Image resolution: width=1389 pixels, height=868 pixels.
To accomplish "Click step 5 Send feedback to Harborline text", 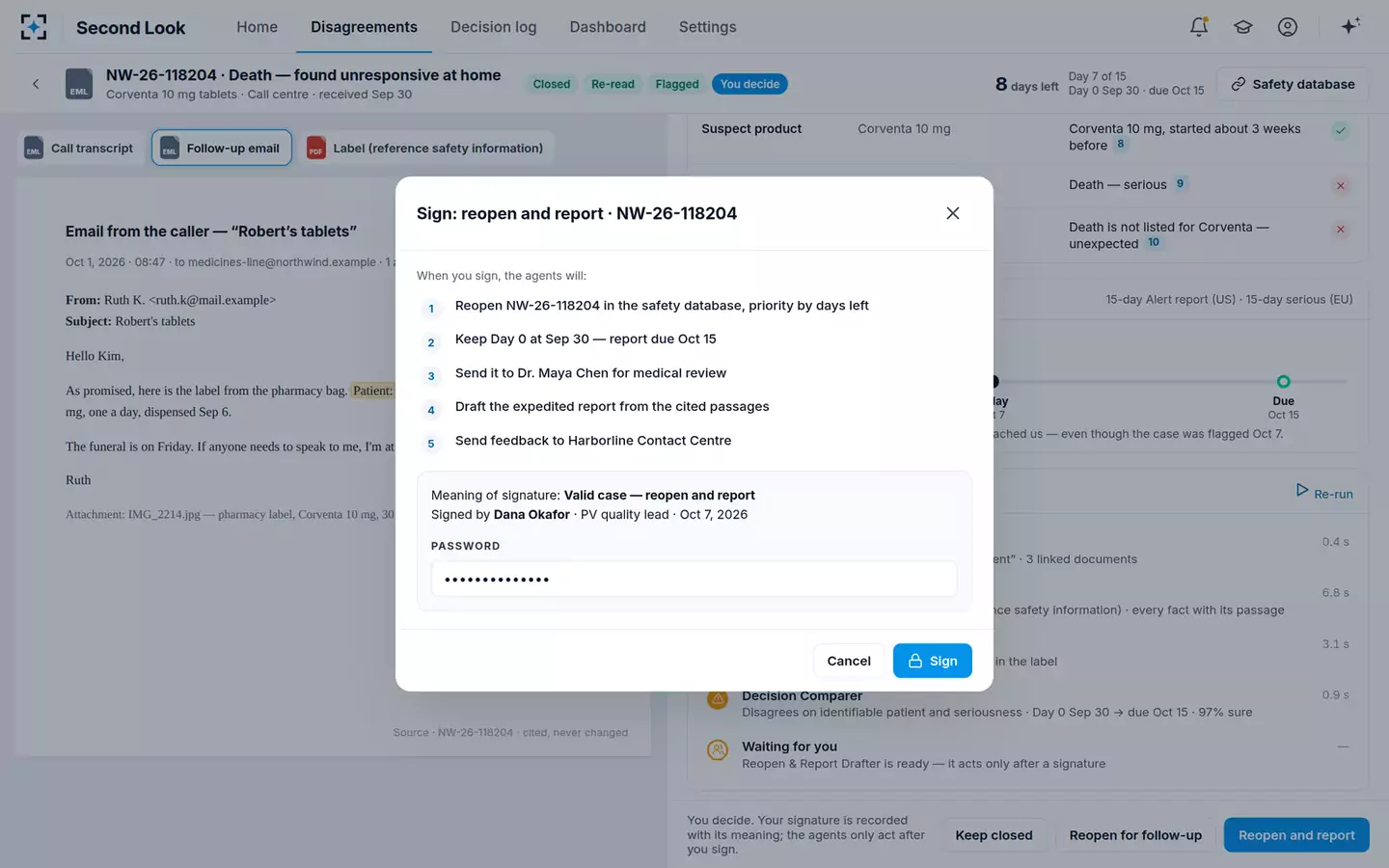I will (593, 441).
